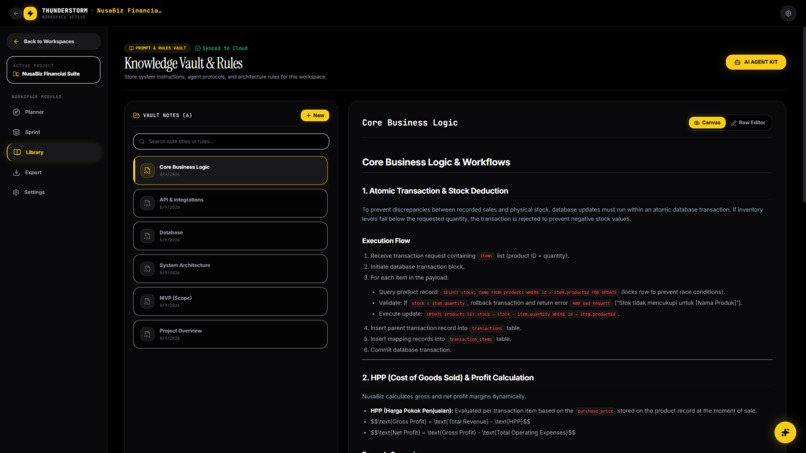Click the Core Business Logic & Workflows heading
The width and height of the screenshot is (806, 453).
[436, 162]
